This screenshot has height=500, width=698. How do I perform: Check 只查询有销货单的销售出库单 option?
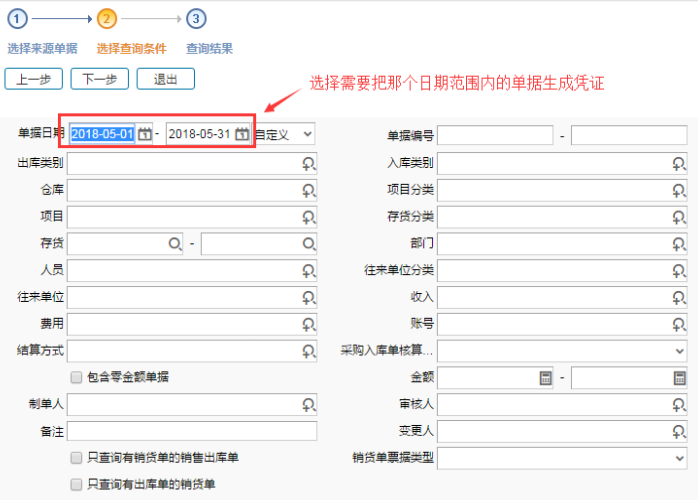[76, 457]
